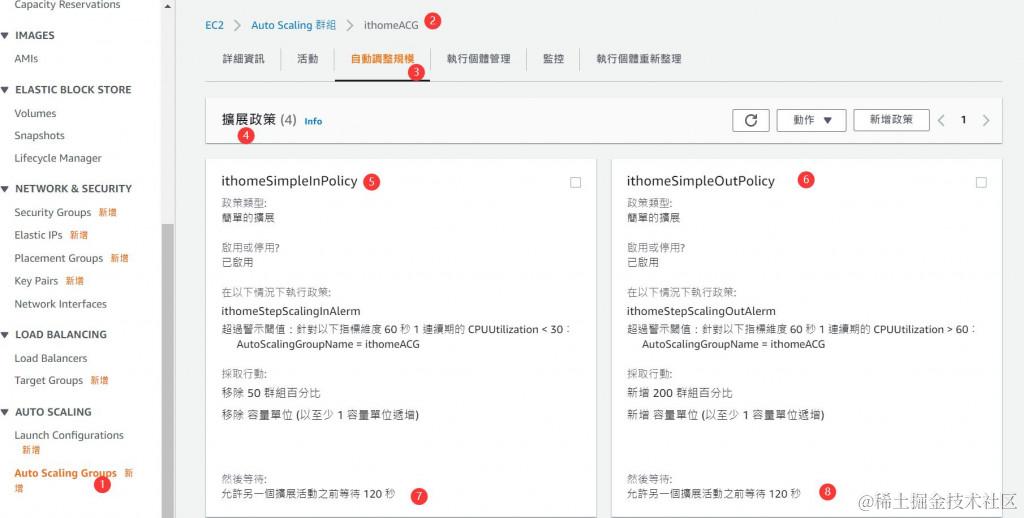Click page number 1 in pagination

tap(963, 120)
